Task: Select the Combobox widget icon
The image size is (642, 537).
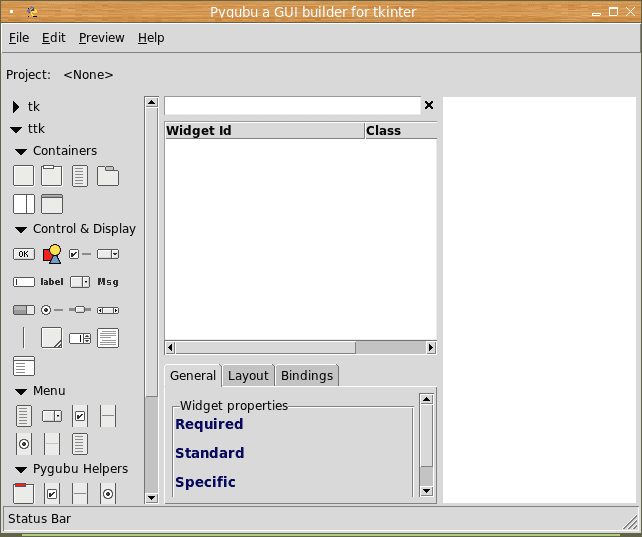Action: click(x=108, y=254)
